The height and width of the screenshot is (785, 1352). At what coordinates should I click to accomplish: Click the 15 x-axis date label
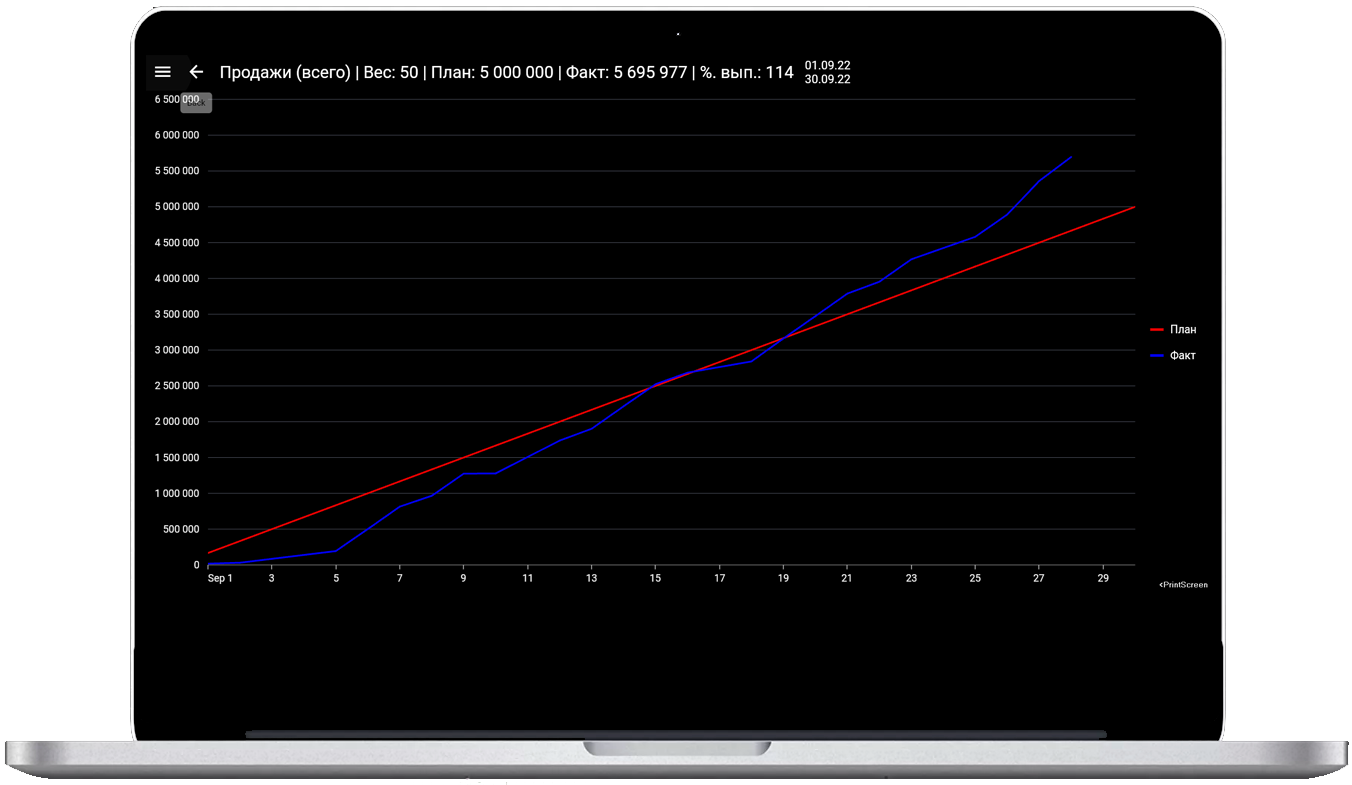655,578
